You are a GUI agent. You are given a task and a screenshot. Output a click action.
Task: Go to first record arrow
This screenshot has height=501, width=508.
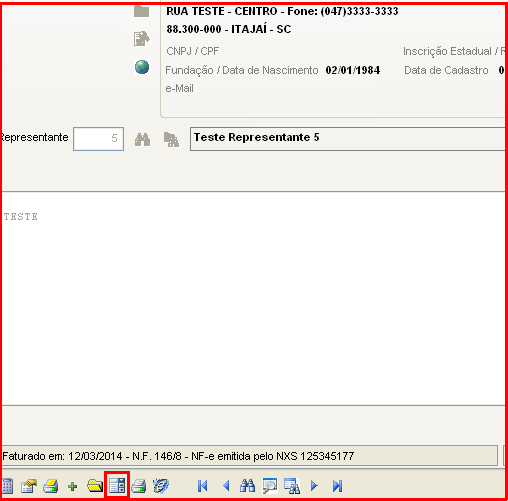coord(202,486)
